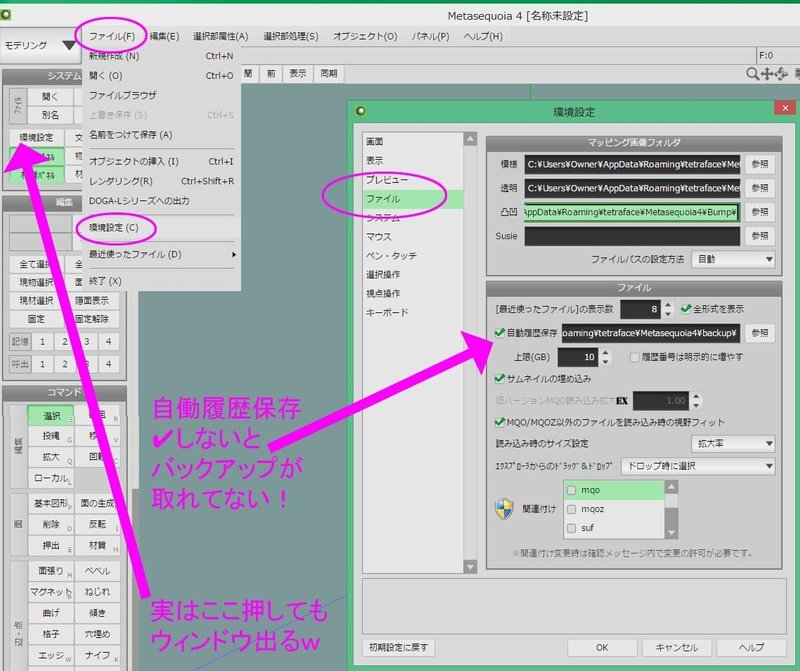The width and height of the screenshot is (800, 671).
Task: Open ファイルパスの設定方法 dropdown (自動)
Action: 733,259
